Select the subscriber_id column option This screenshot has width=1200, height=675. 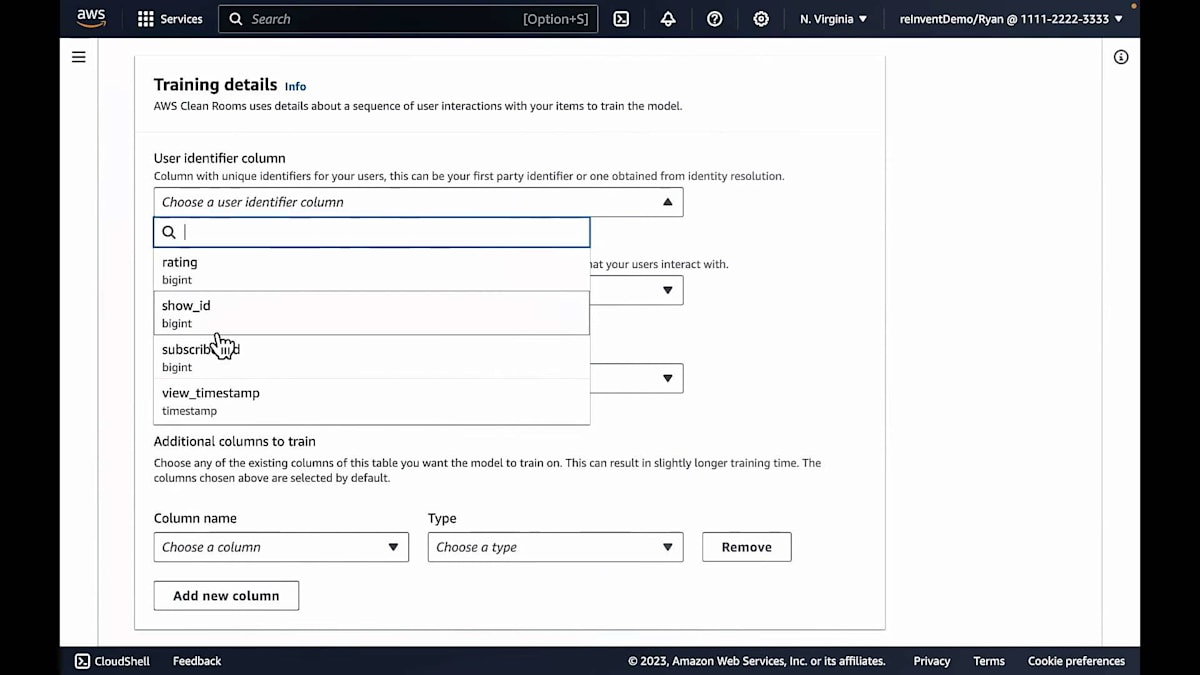371,357
